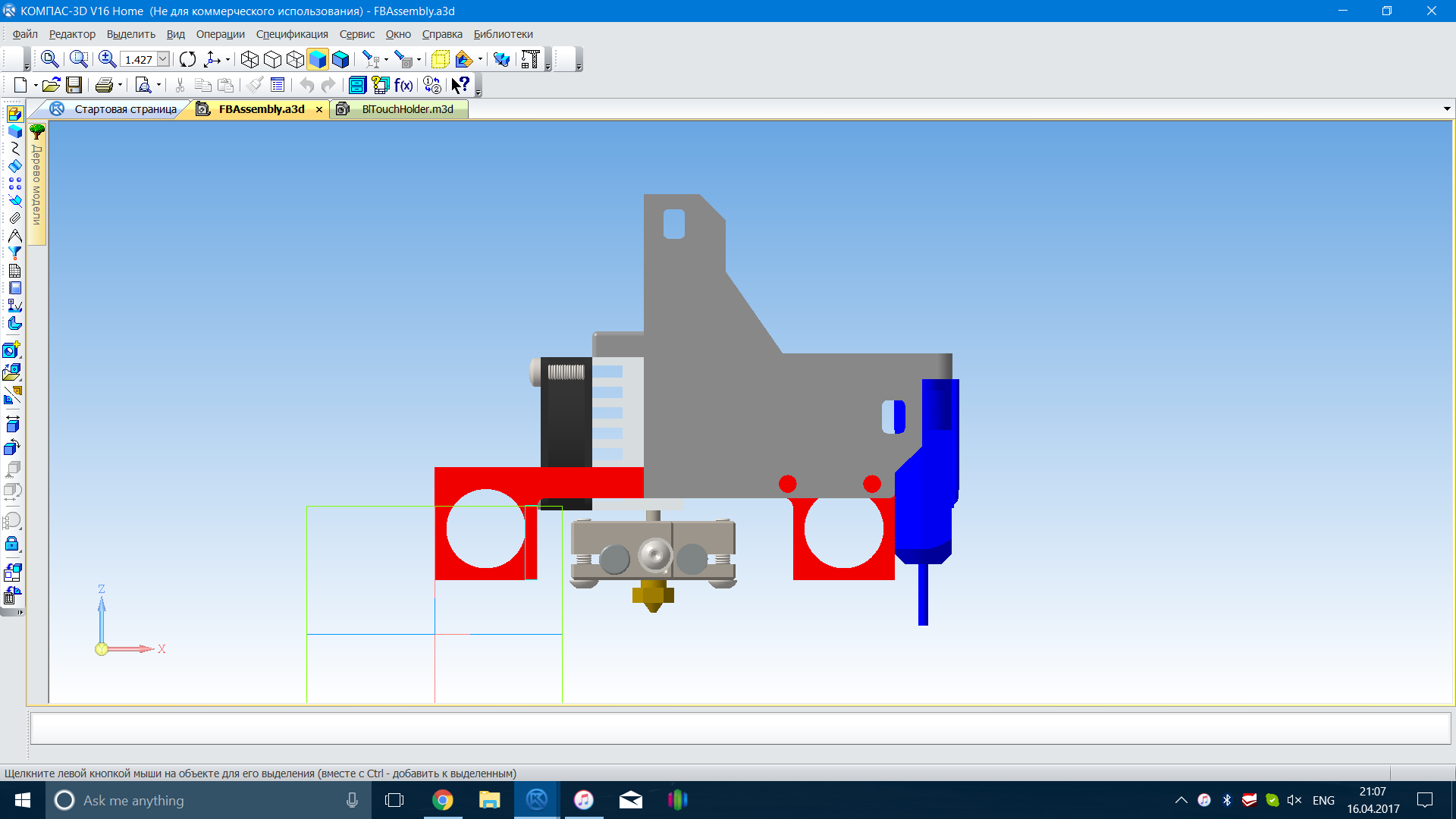
Task: Open the zoom scale dropdown
Action: point(163,59)
